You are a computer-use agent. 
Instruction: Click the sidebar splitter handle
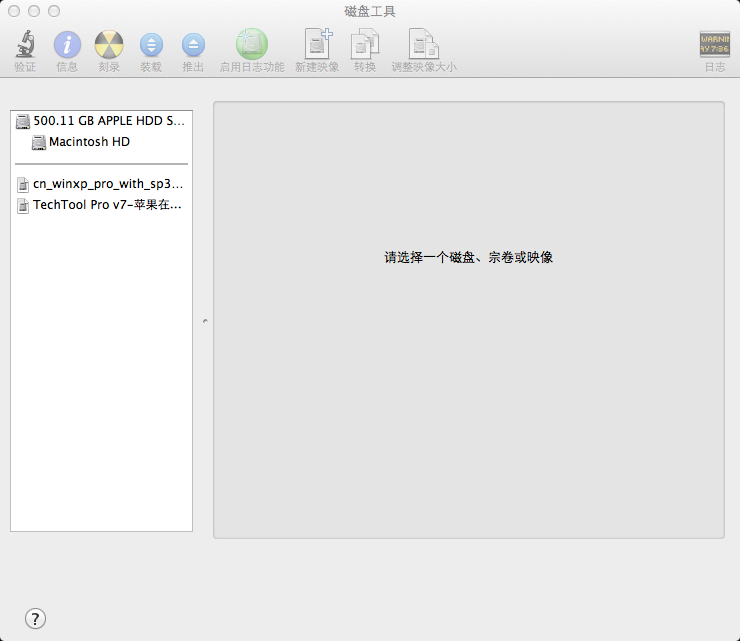tap(204, 321)
